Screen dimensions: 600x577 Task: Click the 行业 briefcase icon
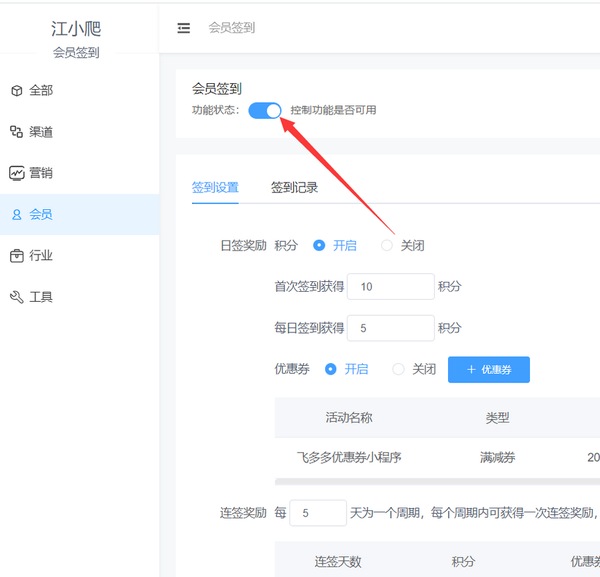16,256
